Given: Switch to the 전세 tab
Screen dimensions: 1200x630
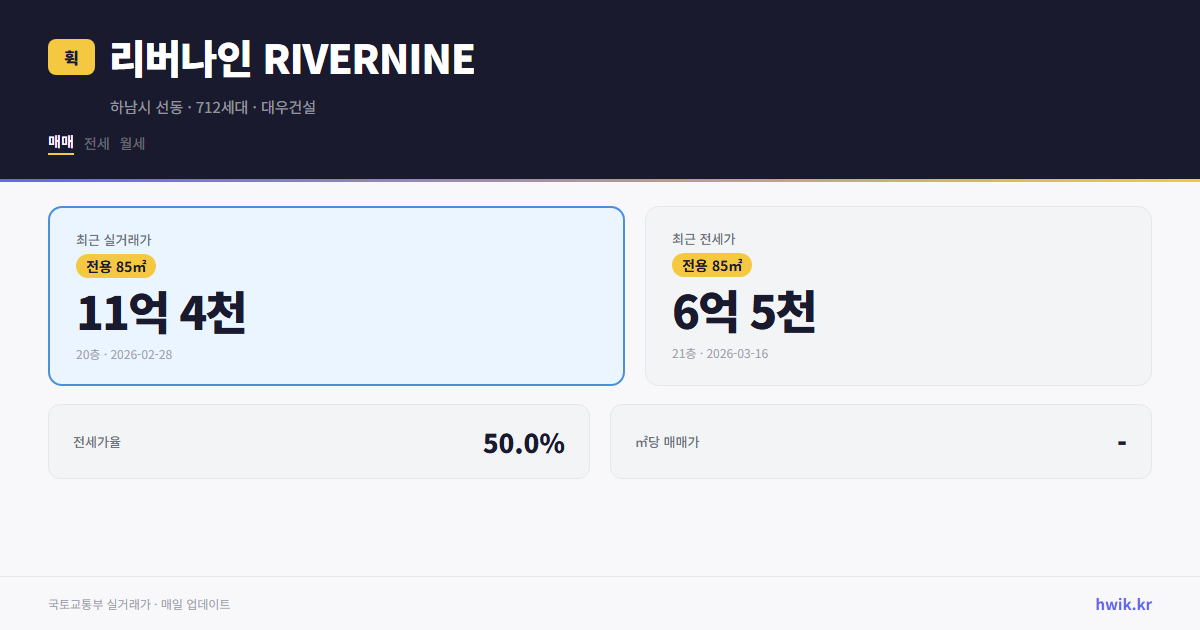Looking at the screenshot, I should [94, 143].
